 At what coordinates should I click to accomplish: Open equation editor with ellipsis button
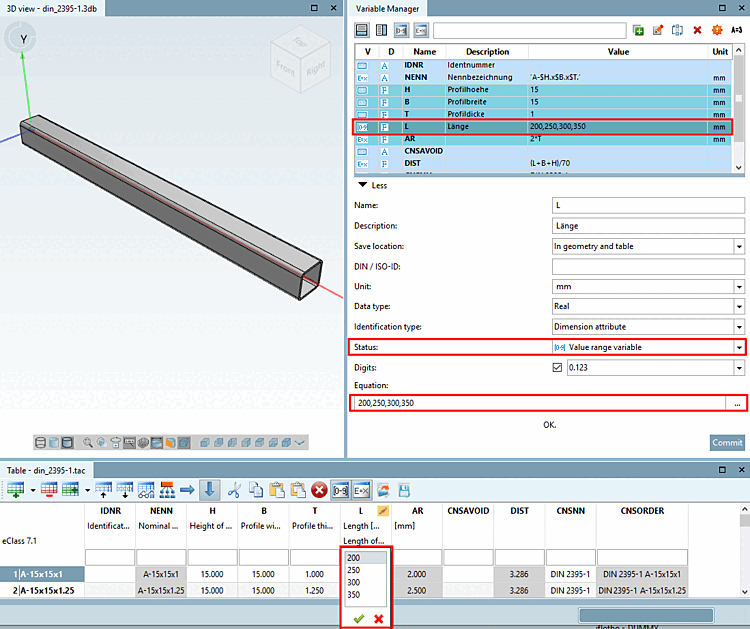(737, 403)
